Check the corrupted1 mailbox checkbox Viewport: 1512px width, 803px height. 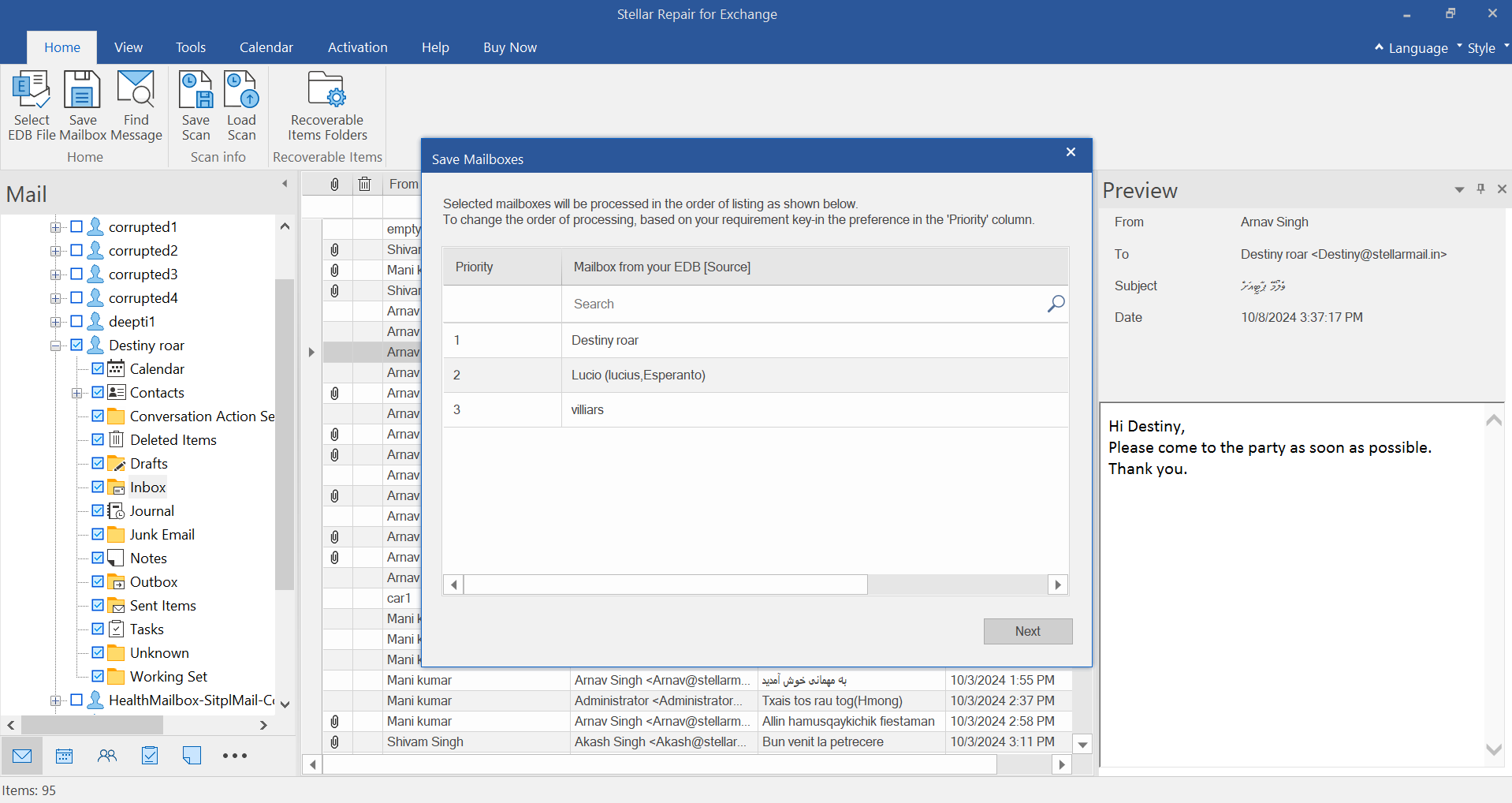click(76, 227)
